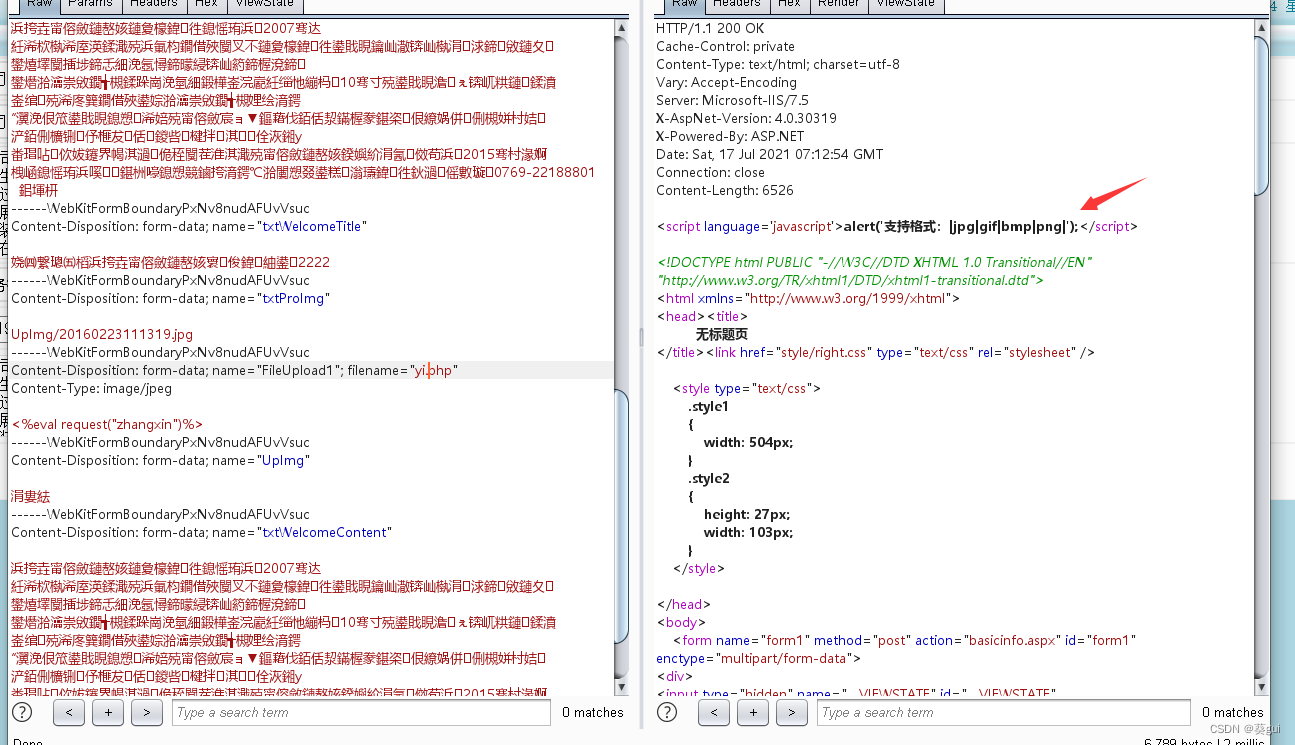Image resolution: width=1295 pixels, height=745 pixels.
Task: Click the 'Content-Length: 6526' header
Action: pos(725,190)
